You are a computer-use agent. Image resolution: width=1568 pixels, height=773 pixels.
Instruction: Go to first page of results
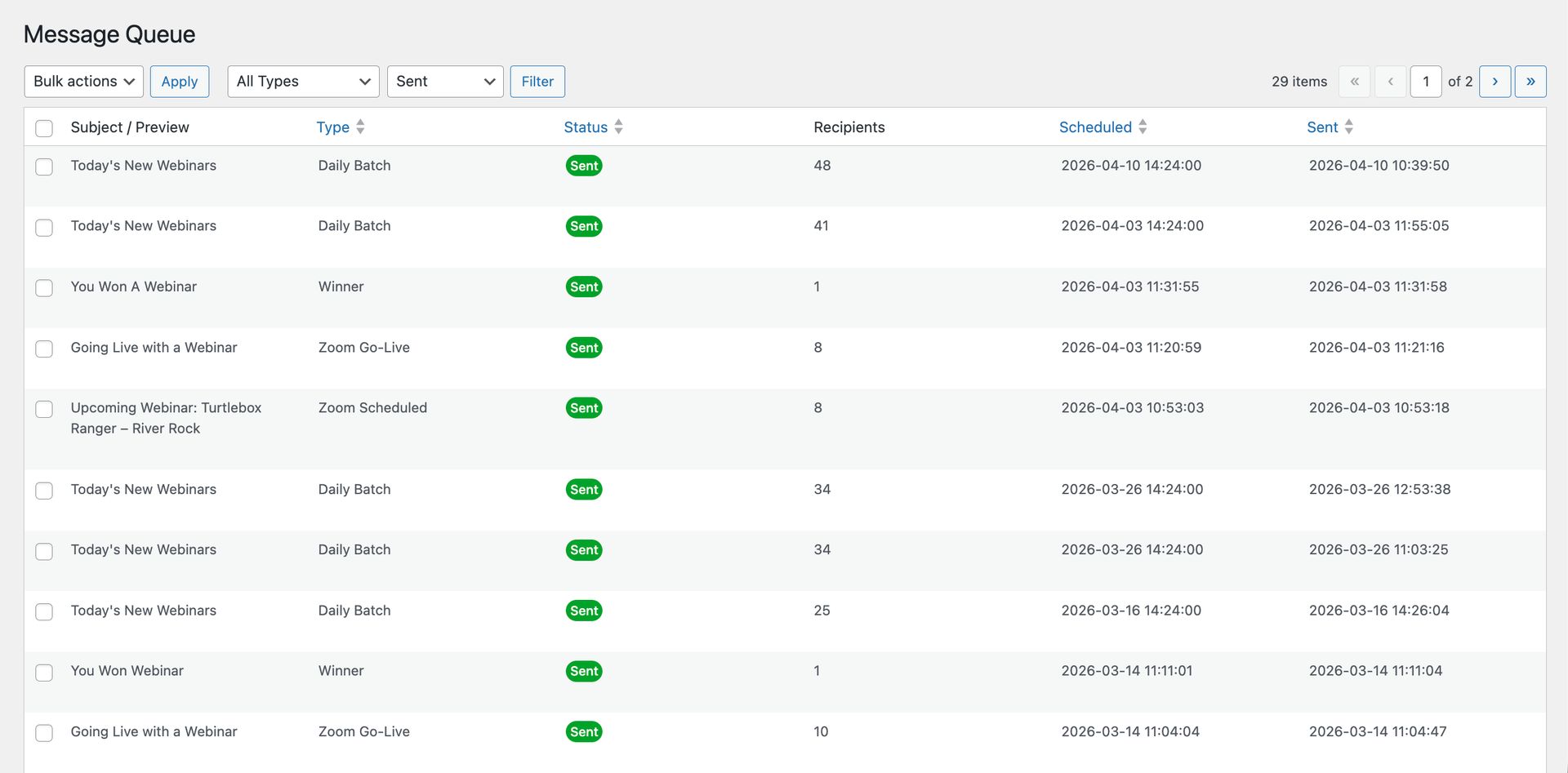click(1354, 82)
